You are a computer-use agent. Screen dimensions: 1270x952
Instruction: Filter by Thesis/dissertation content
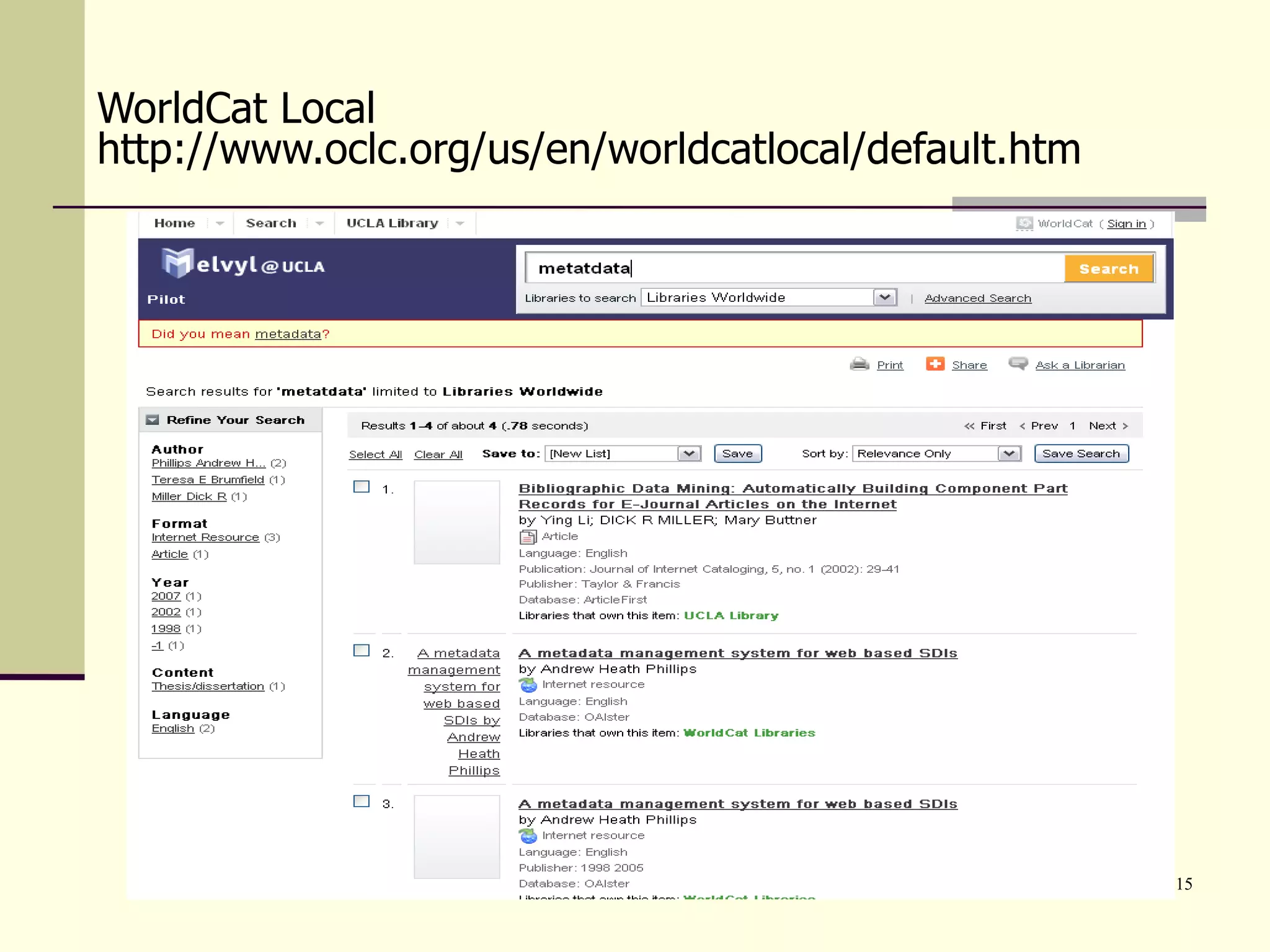[208, 687]
